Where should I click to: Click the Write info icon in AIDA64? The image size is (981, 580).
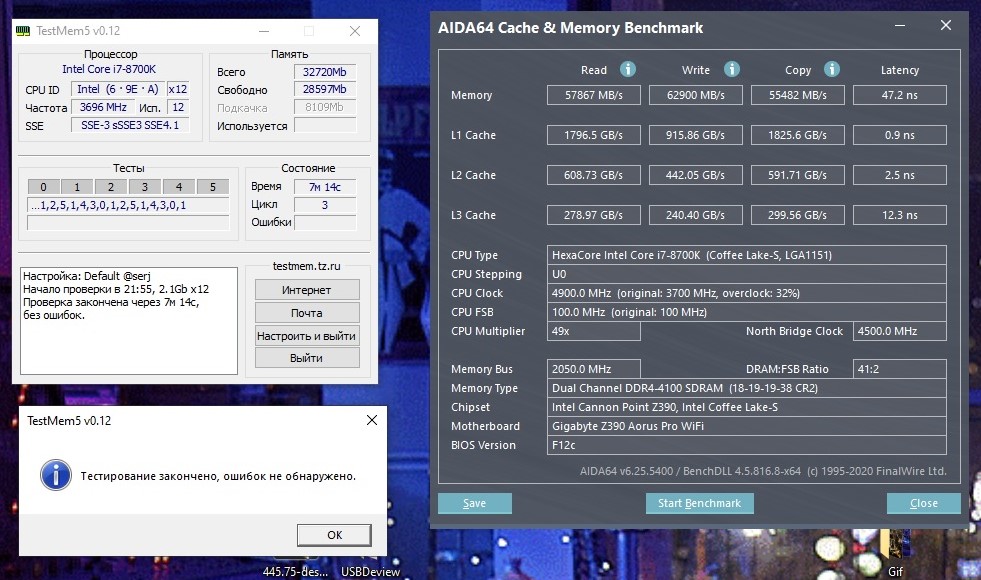pyautogui.click(x=731, y=69)
